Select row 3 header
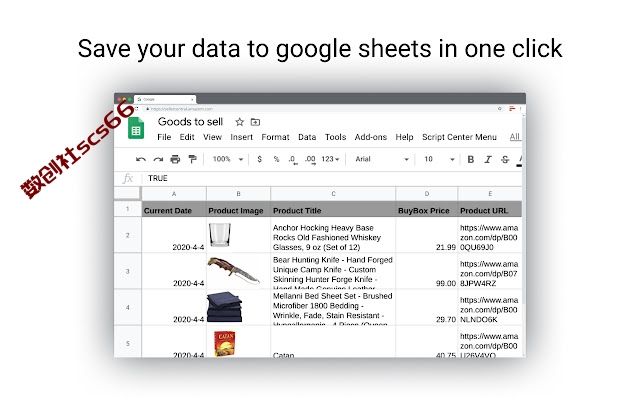The image size is (640, 400). tap(128, 271)
